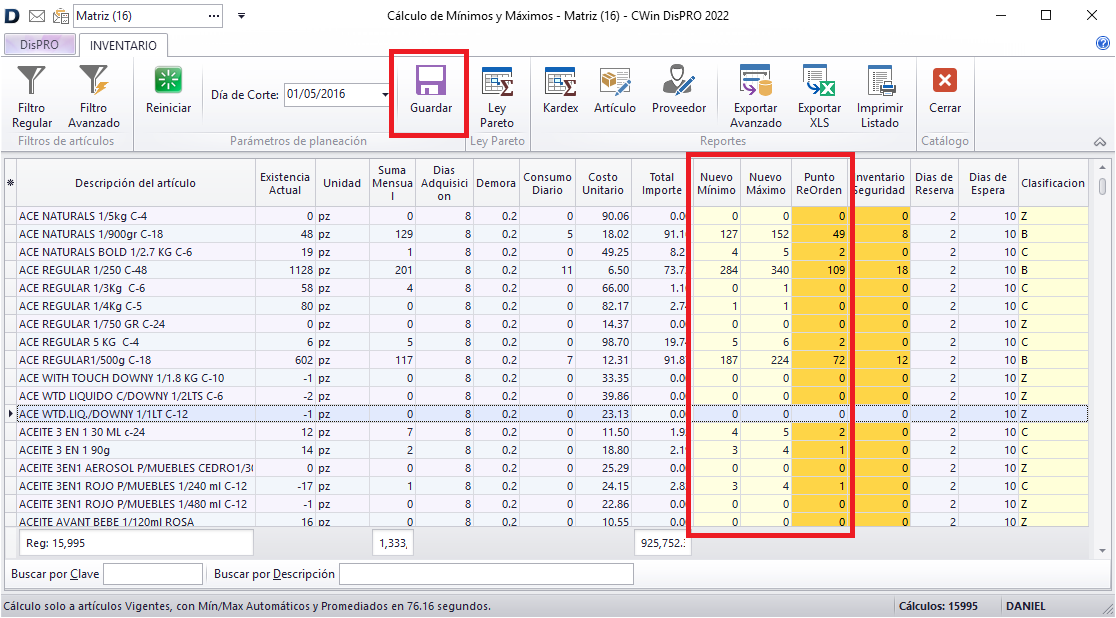Screen dimensions: 1116x618
Task: Click the Buscar por Clave field
Action: pyautogui.click(x=153, y=574)
